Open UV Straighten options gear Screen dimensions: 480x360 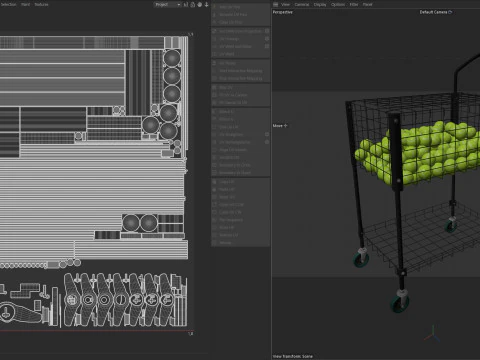coord(267,134)
